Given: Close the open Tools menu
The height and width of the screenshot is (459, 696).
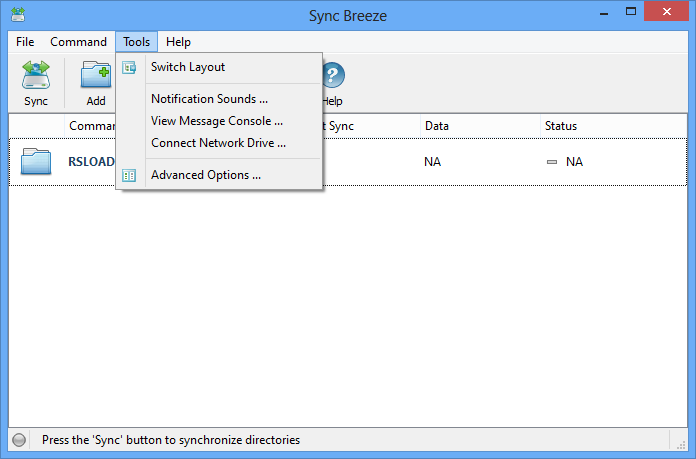Looking at the screenshot, I should click(x=136, y=42).
